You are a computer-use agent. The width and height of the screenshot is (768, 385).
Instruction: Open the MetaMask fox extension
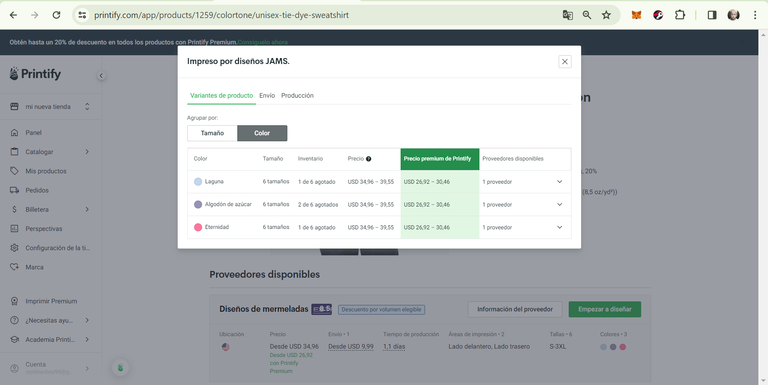636,15
